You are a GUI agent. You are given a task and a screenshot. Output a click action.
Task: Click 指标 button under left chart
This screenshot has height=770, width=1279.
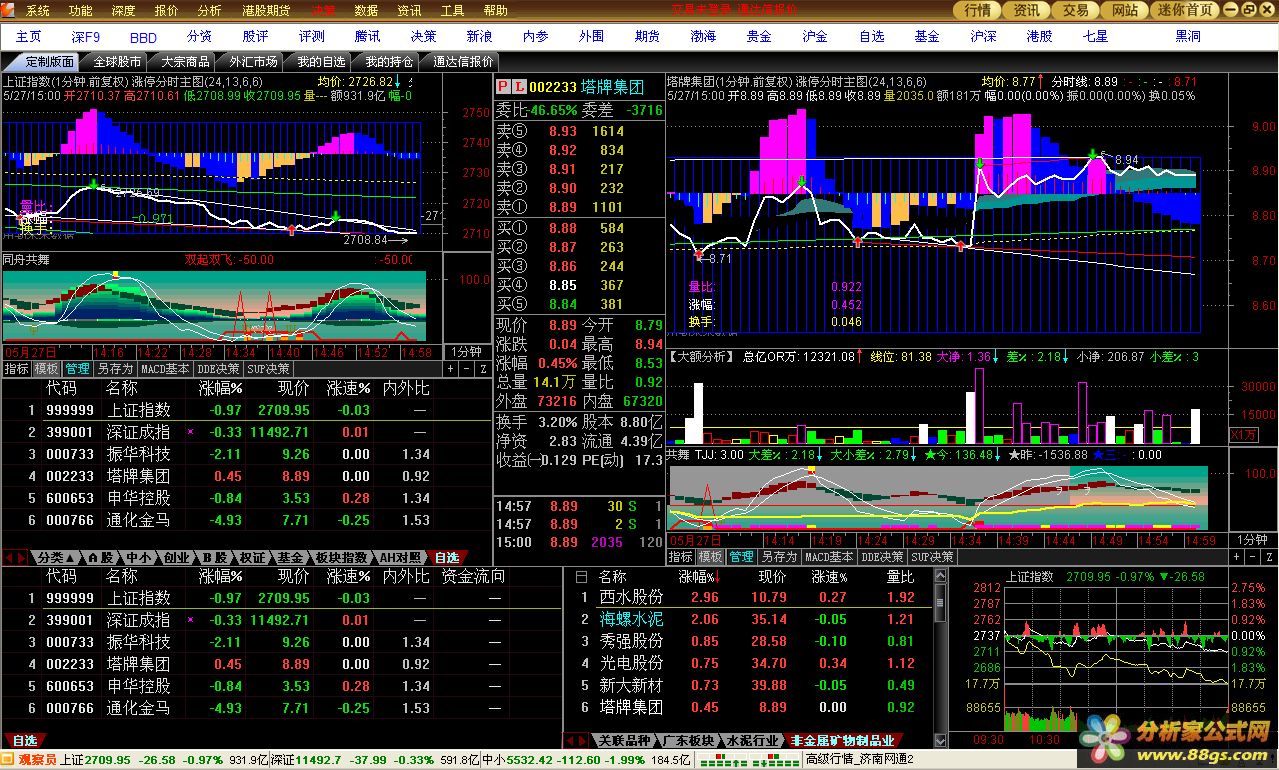pyautogui.click(x=16, y=369)
